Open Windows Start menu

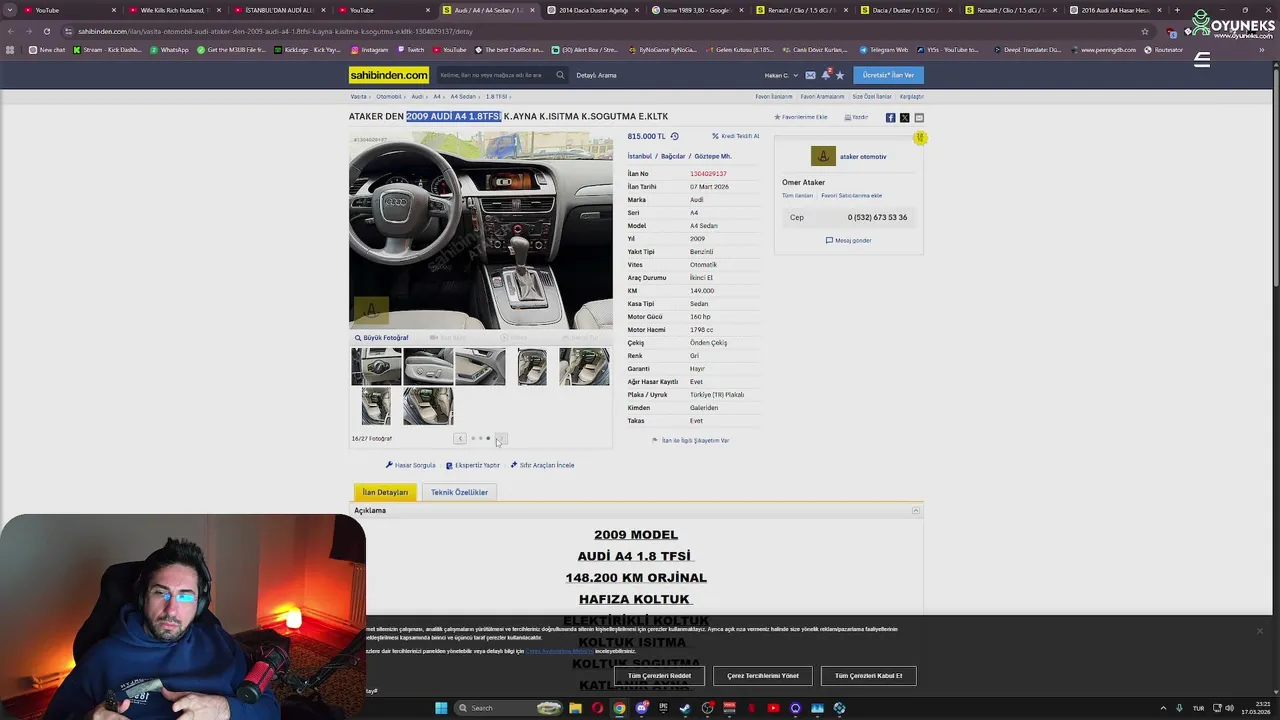click(x=441, y=708)
